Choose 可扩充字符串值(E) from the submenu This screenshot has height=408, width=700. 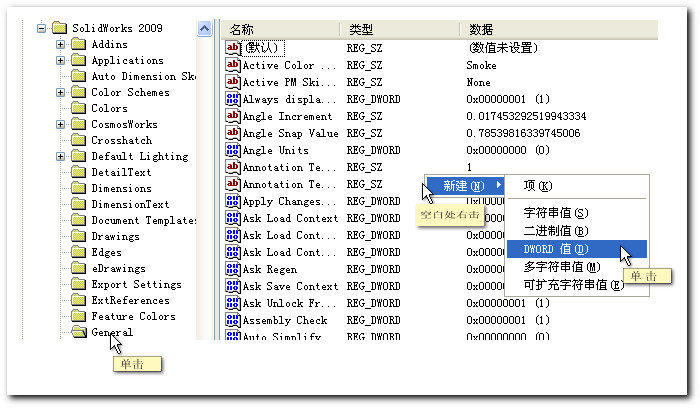[x=577, y=285]
